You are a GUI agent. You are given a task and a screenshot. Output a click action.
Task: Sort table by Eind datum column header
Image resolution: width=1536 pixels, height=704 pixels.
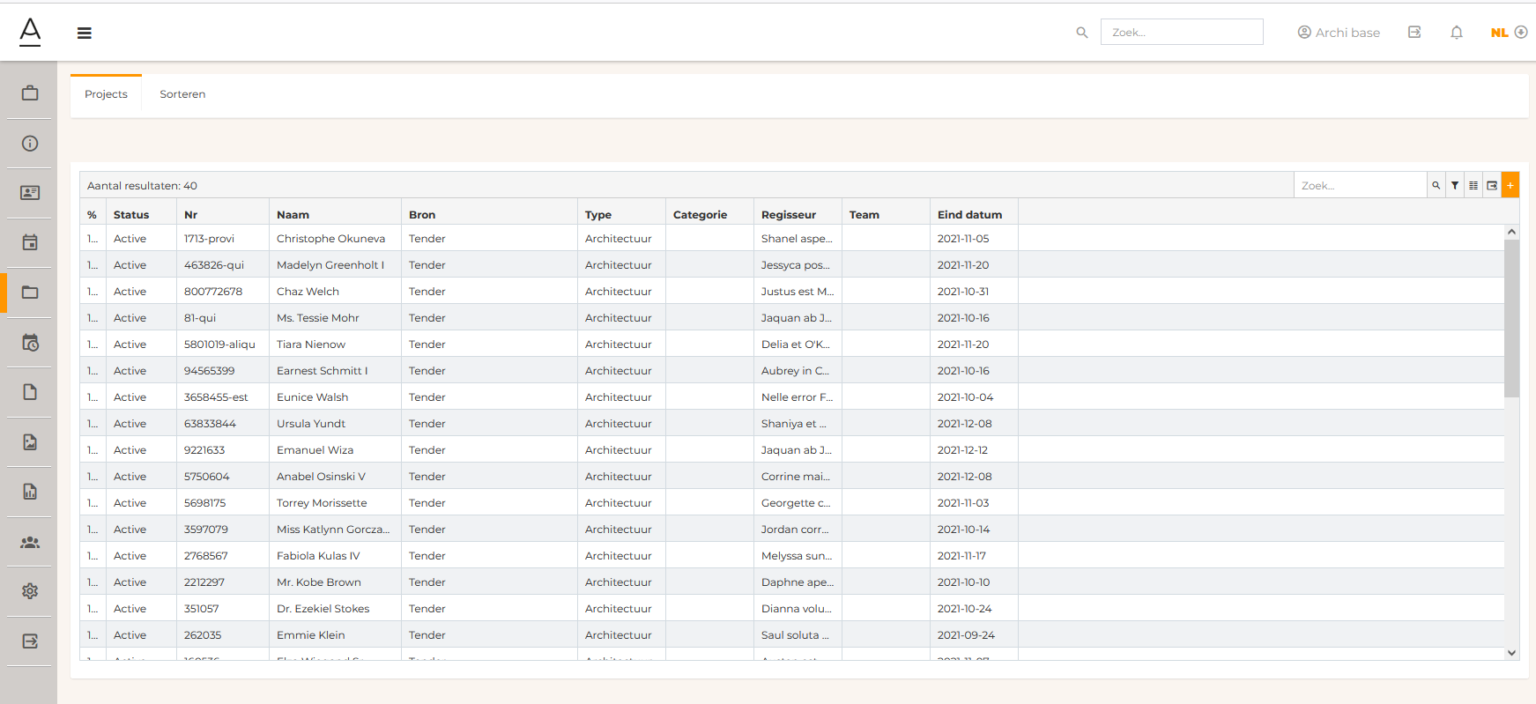click(969, 214)
